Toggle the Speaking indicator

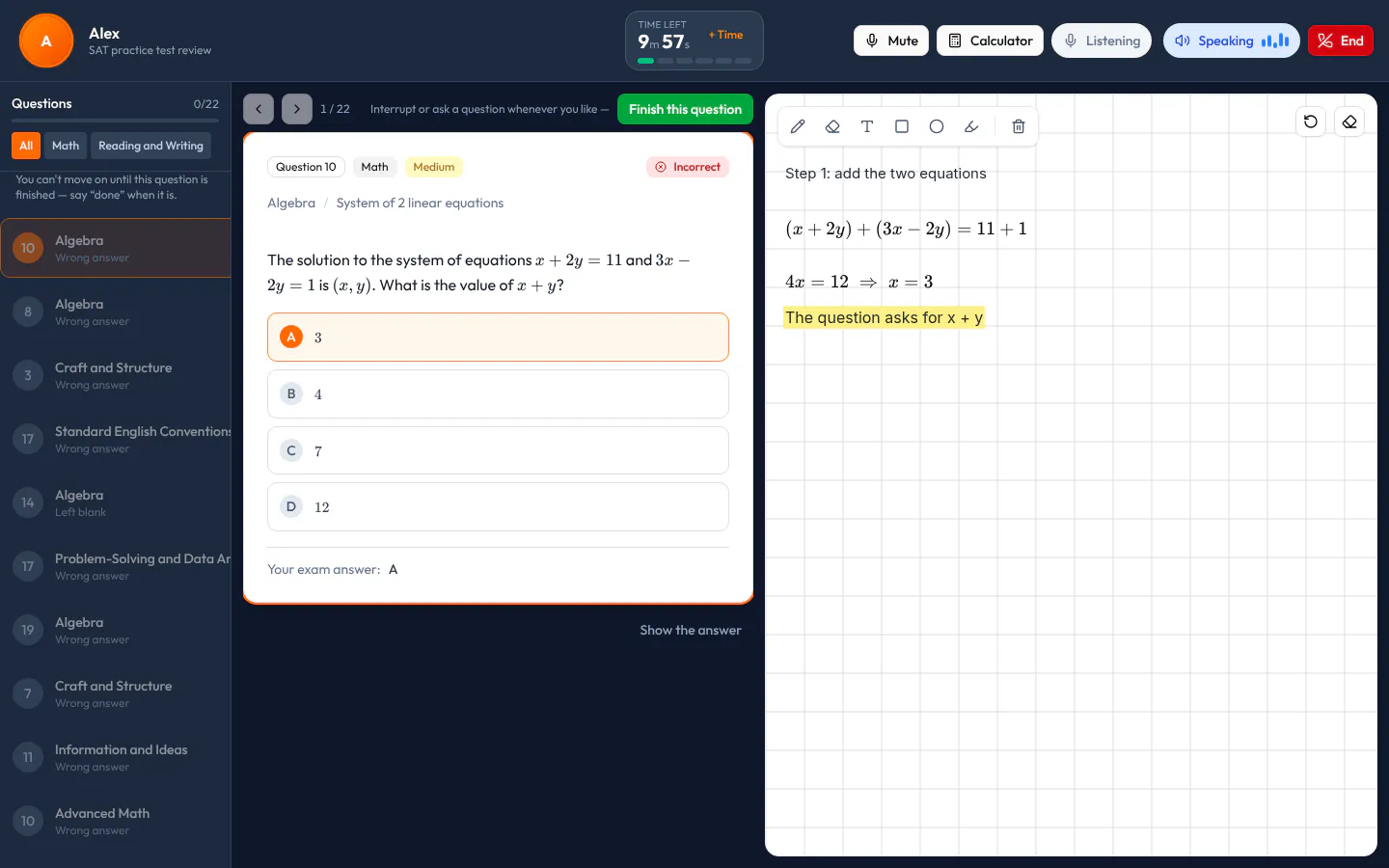pyautogui.click(x=1232, y=41)
